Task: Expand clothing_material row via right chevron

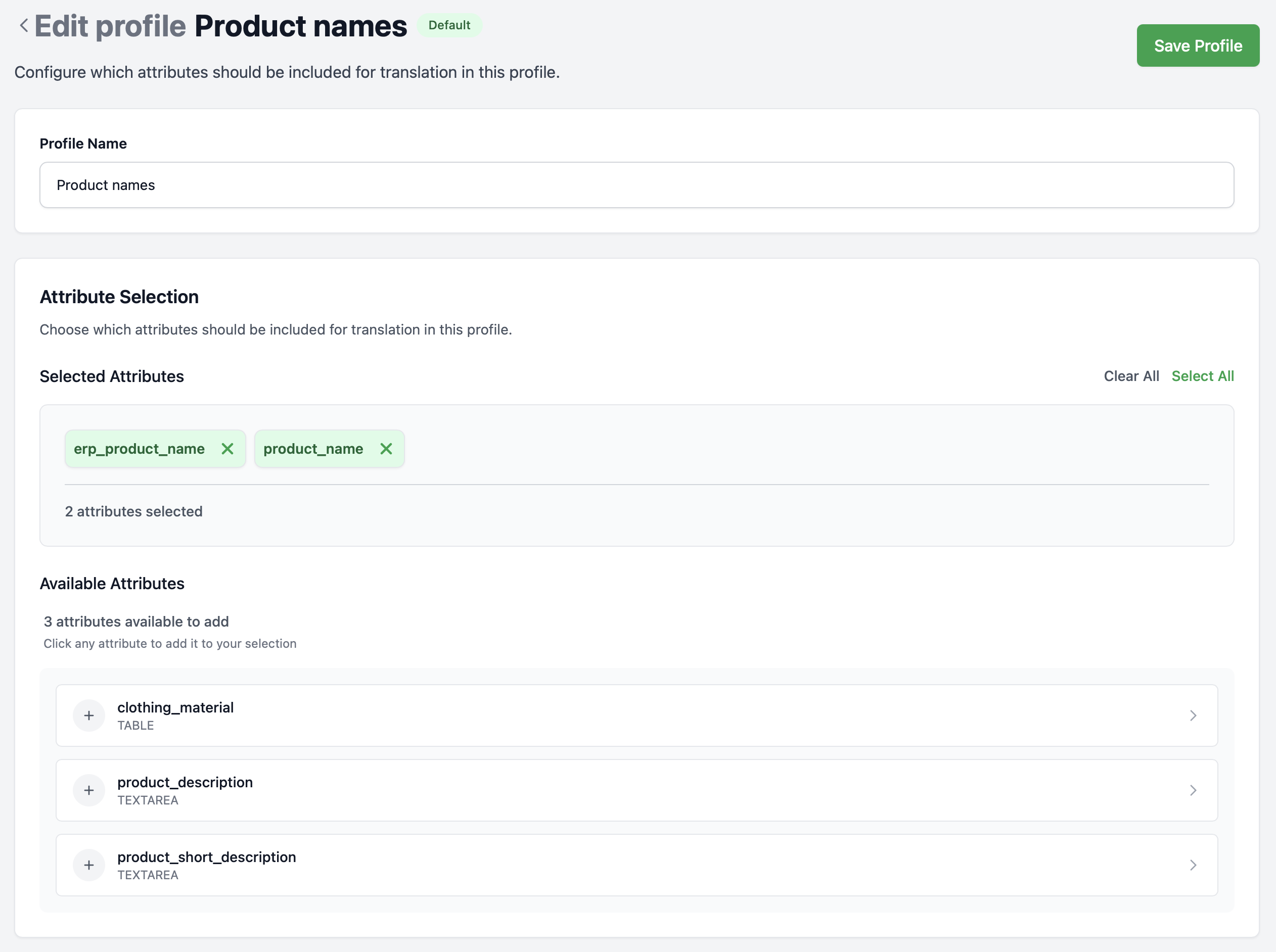Action: [x=1193, y=716]
